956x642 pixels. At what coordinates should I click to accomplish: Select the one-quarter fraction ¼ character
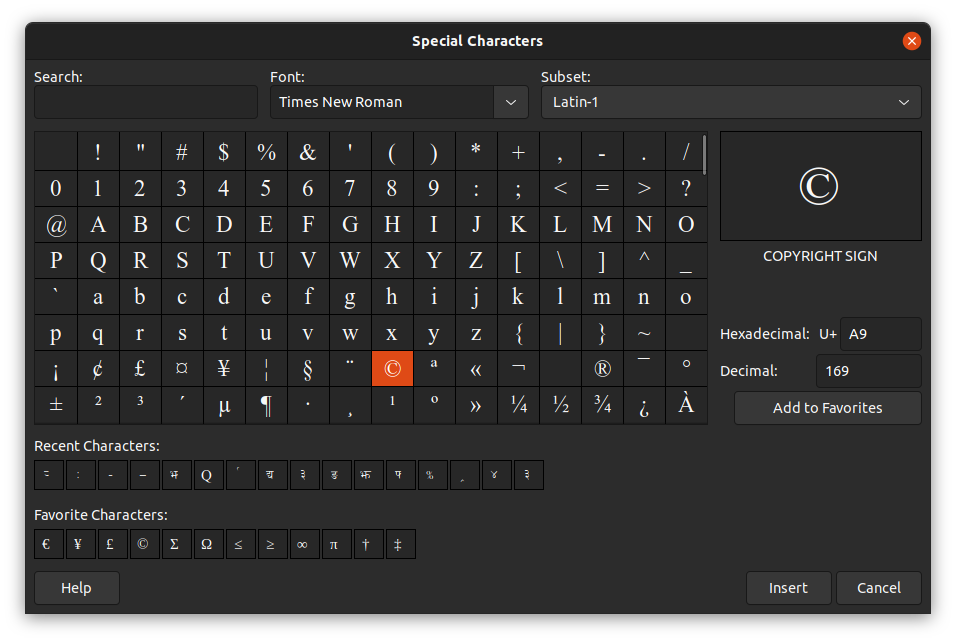[518, 405]
